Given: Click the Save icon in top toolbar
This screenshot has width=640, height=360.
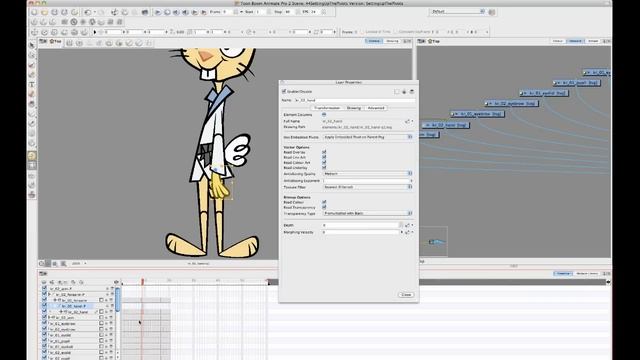Looking at the screenshot, I should click(54, 12).
